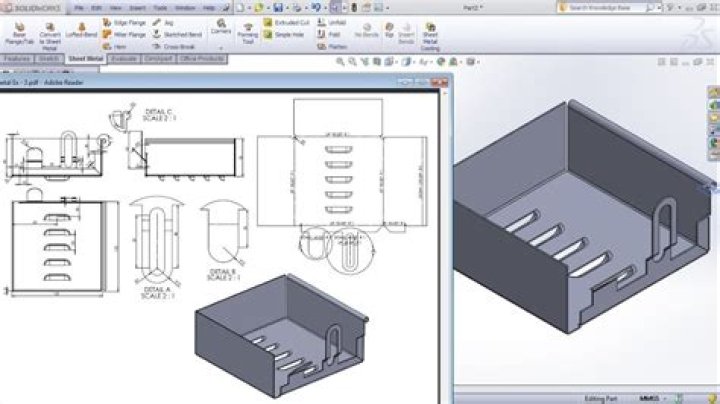The width and height of the screenshot is (720, 404).
Task: Click Adobe Reader vertical scrollbar
Action: [444, 246]
